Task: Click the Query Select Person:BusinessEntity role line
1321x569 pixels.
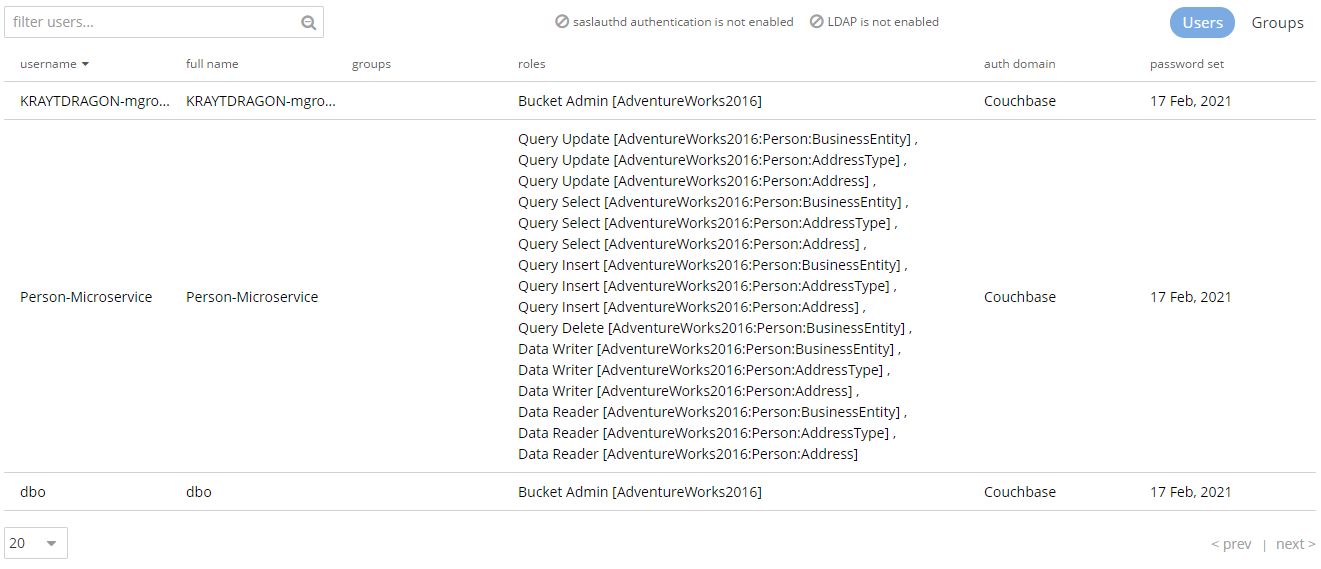Action: point(710,202)
